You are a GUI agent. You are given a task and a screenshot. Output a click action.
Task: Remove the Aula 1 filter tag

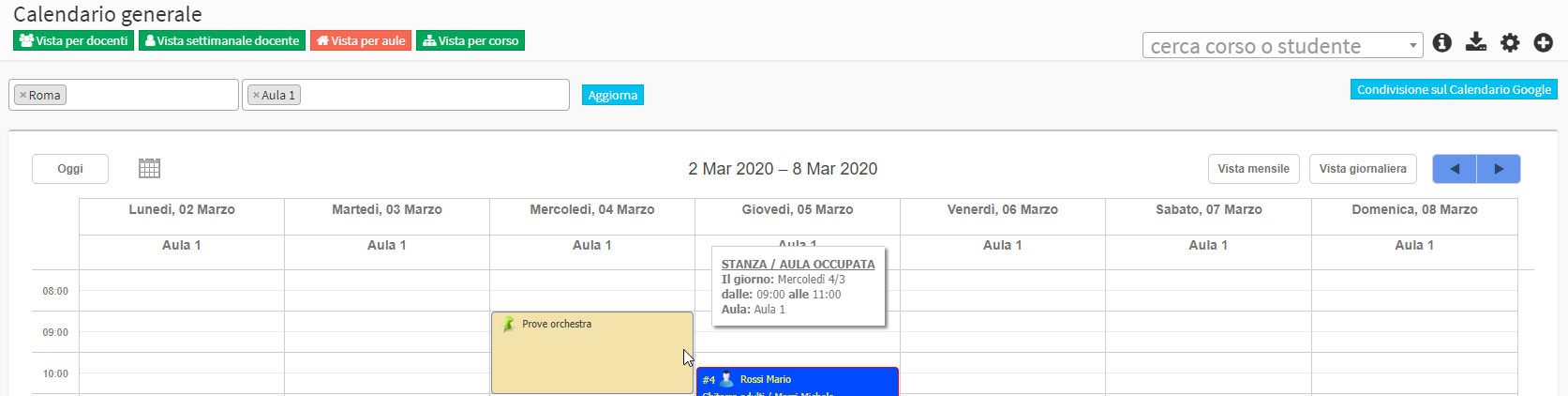(x=256, y=95)
